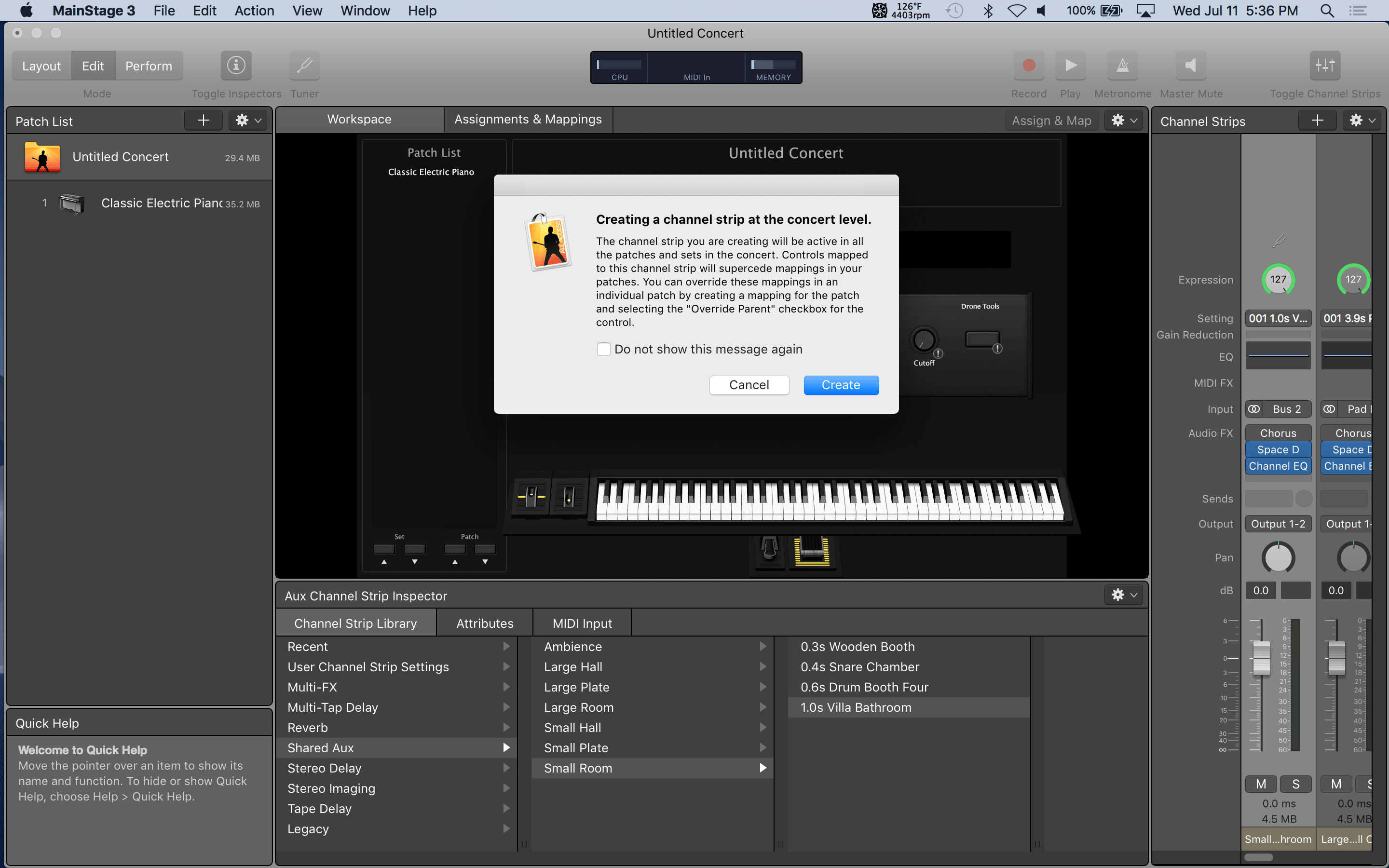Screen dimensions: 1389x868
Task: Click the sustain pedal below keyboard
Action: coord(769,548)
